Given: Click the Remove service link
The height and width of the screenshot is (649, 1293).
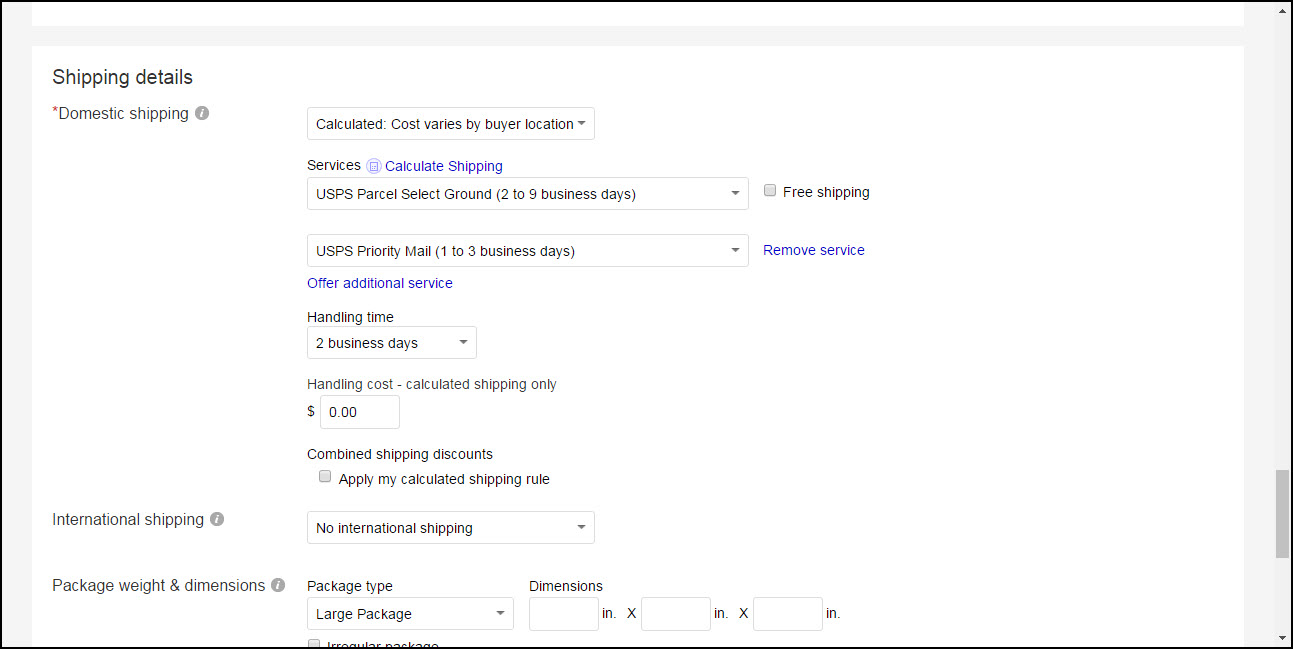Looking at the screenshot, I should pyautogui.click(x=813, y=250).
